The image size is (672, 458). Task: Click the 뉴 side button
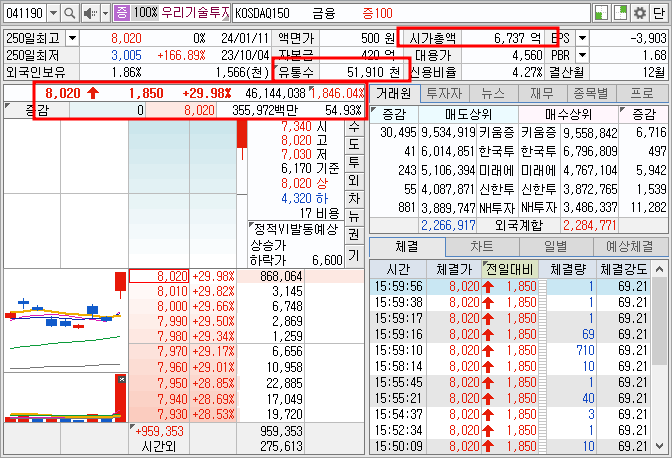tap(354, 216)
